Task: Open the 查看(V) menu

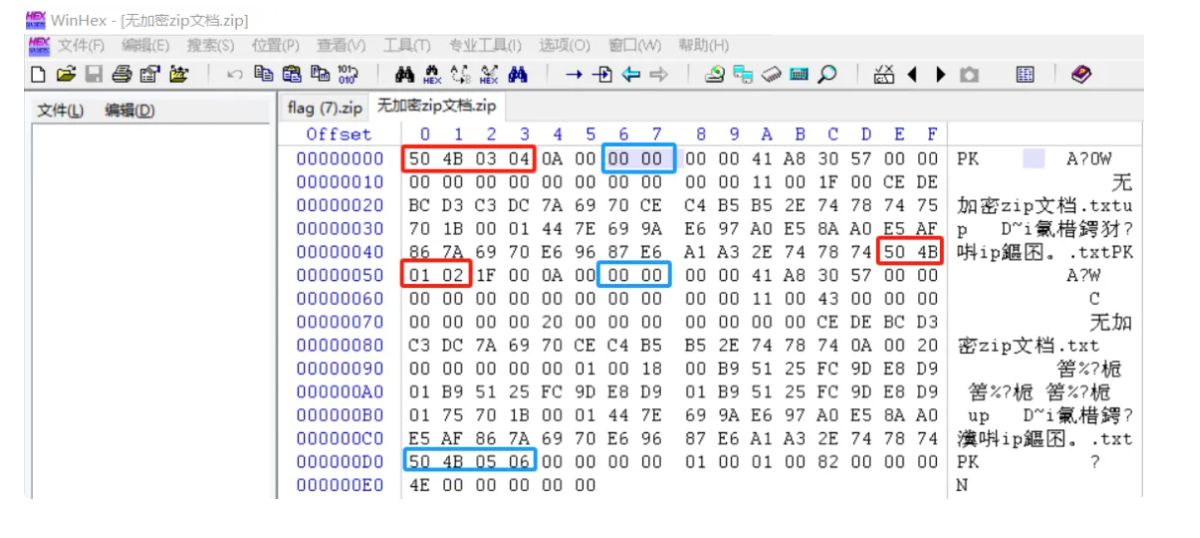Action: [341, 45]
